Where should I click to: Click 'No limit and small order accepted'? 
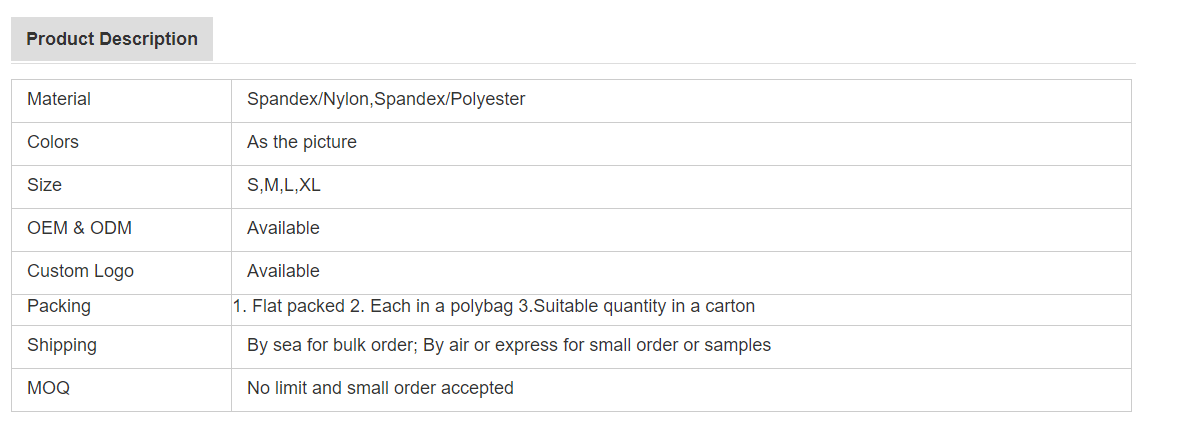point(380,388)
